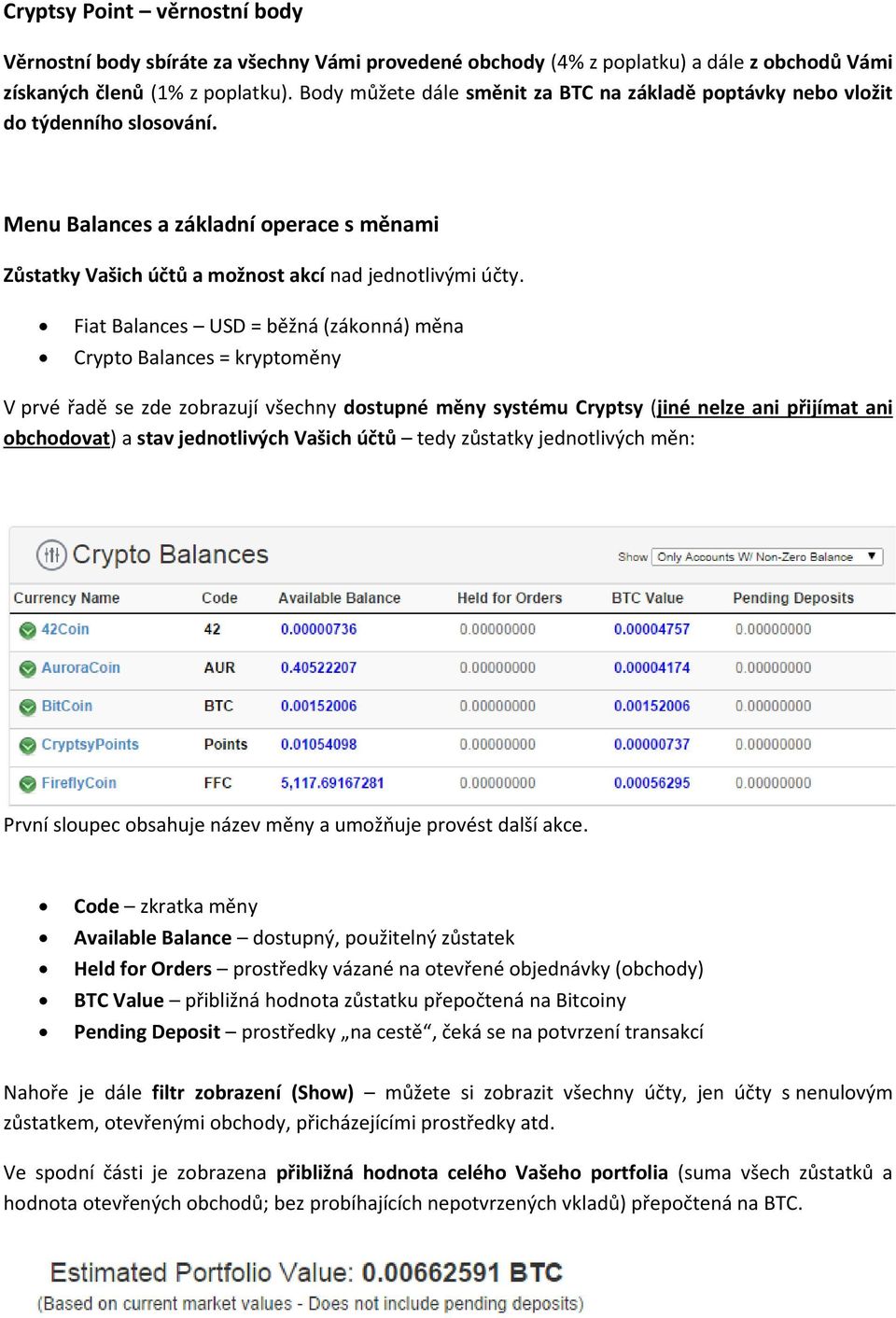
Task: Click the Currency Name column header
Action: 66,597
